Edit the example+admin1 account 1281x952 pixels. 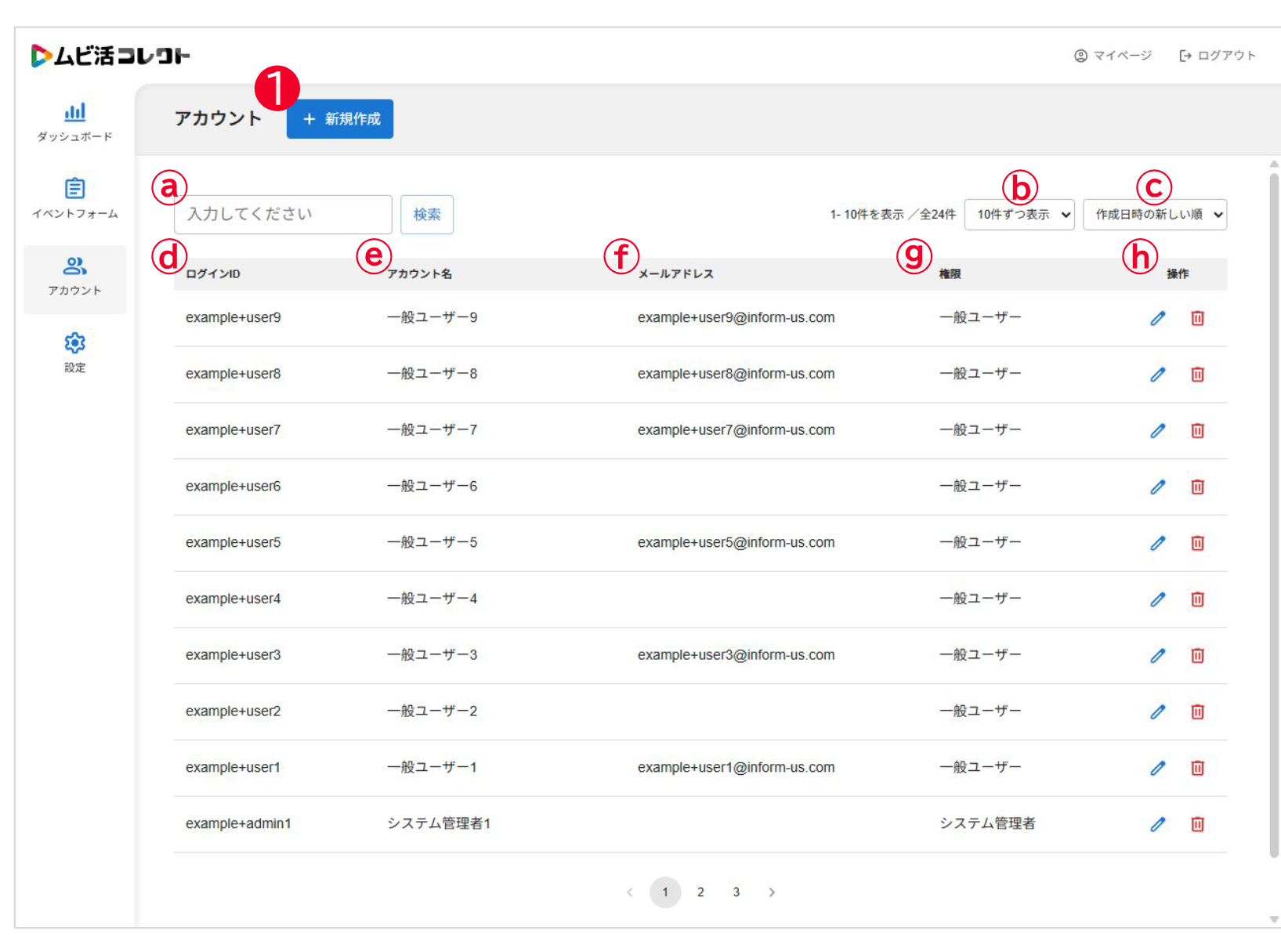[x=1157, y=824]
